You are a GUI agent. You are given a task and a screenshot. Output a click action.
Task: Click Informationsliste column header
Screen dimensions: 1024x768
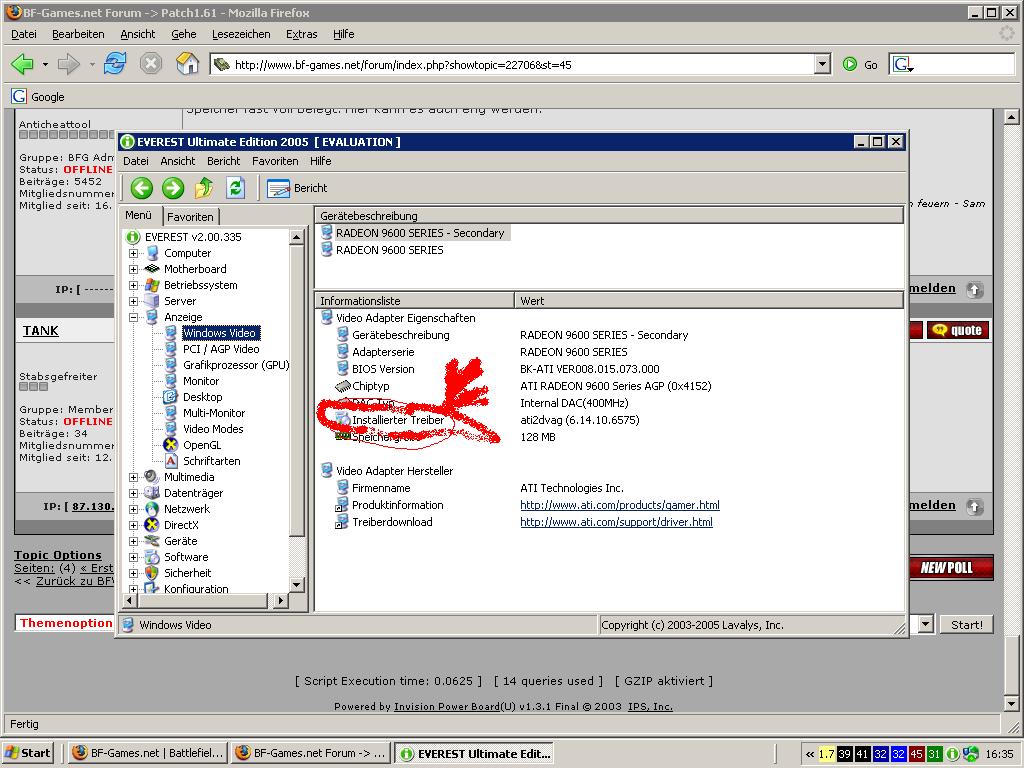pyautogui.click(x=415, y=300)
